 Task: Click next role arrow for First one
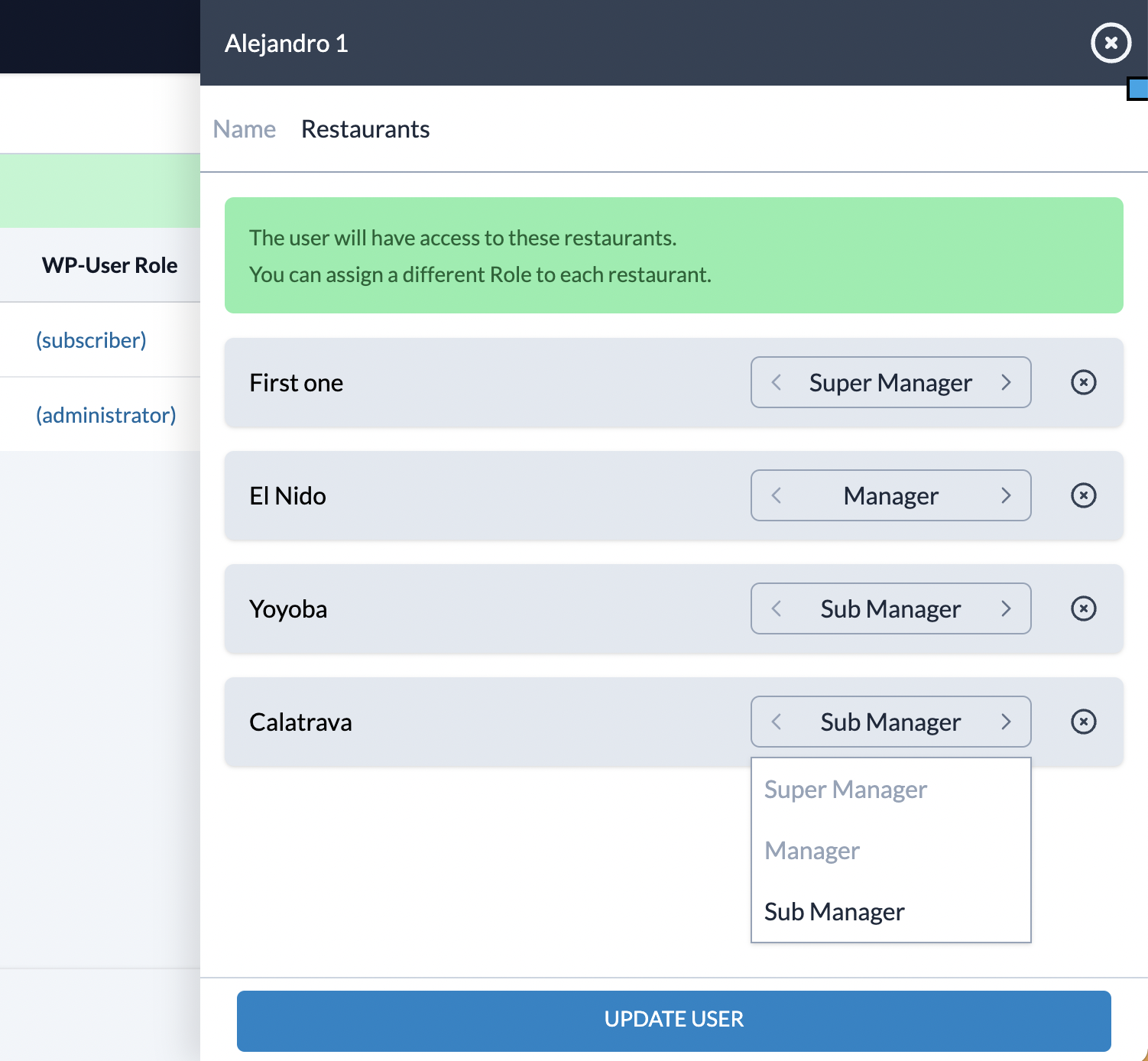pos(1006,382)
